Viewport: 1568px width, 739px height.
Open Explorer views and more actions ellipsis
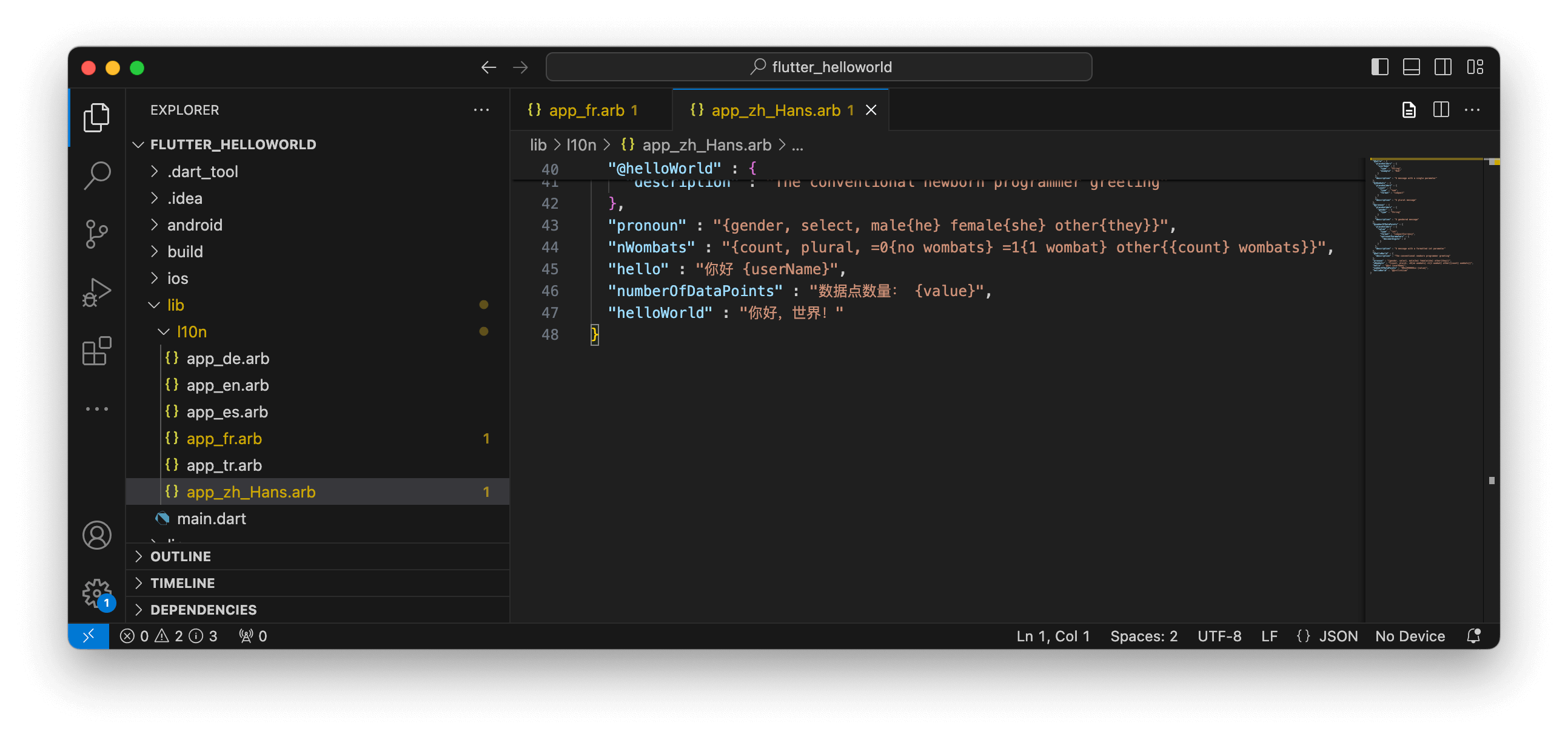click(481, 110)
